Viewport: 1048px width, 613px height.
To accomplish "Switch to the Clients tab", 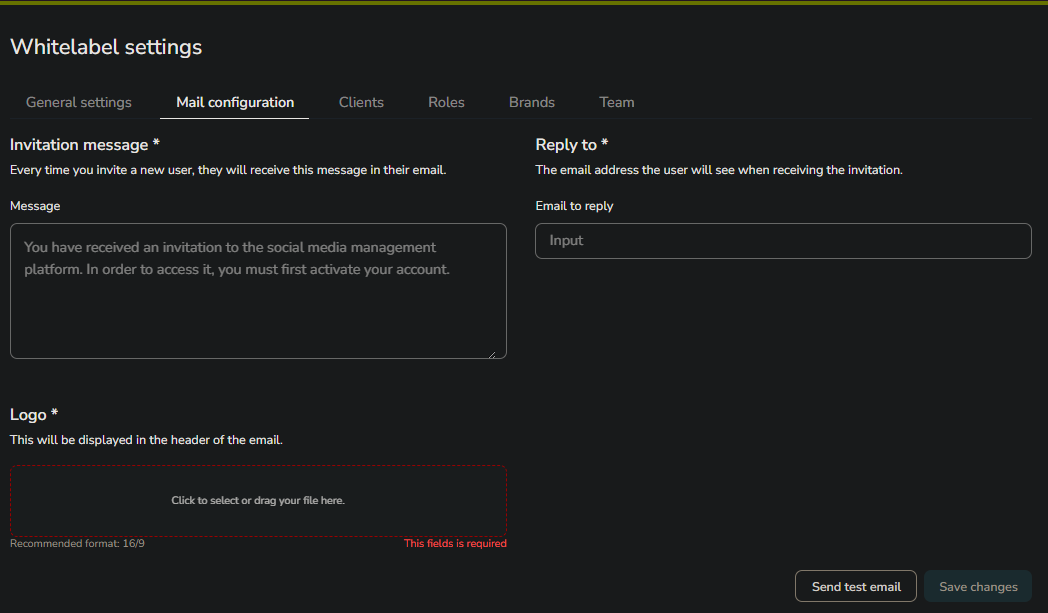I will tap(361, 102).
